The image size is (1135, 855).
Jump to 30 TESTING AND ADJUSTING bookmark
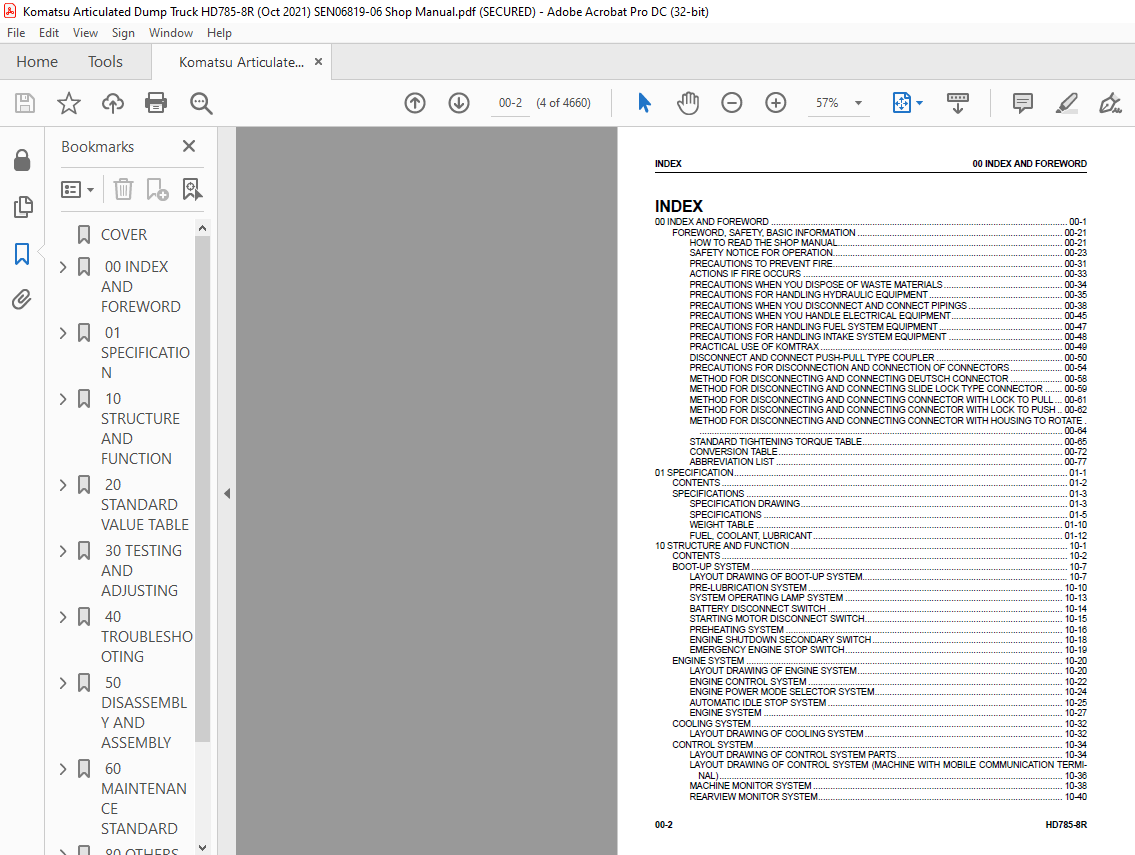point(142,570)
